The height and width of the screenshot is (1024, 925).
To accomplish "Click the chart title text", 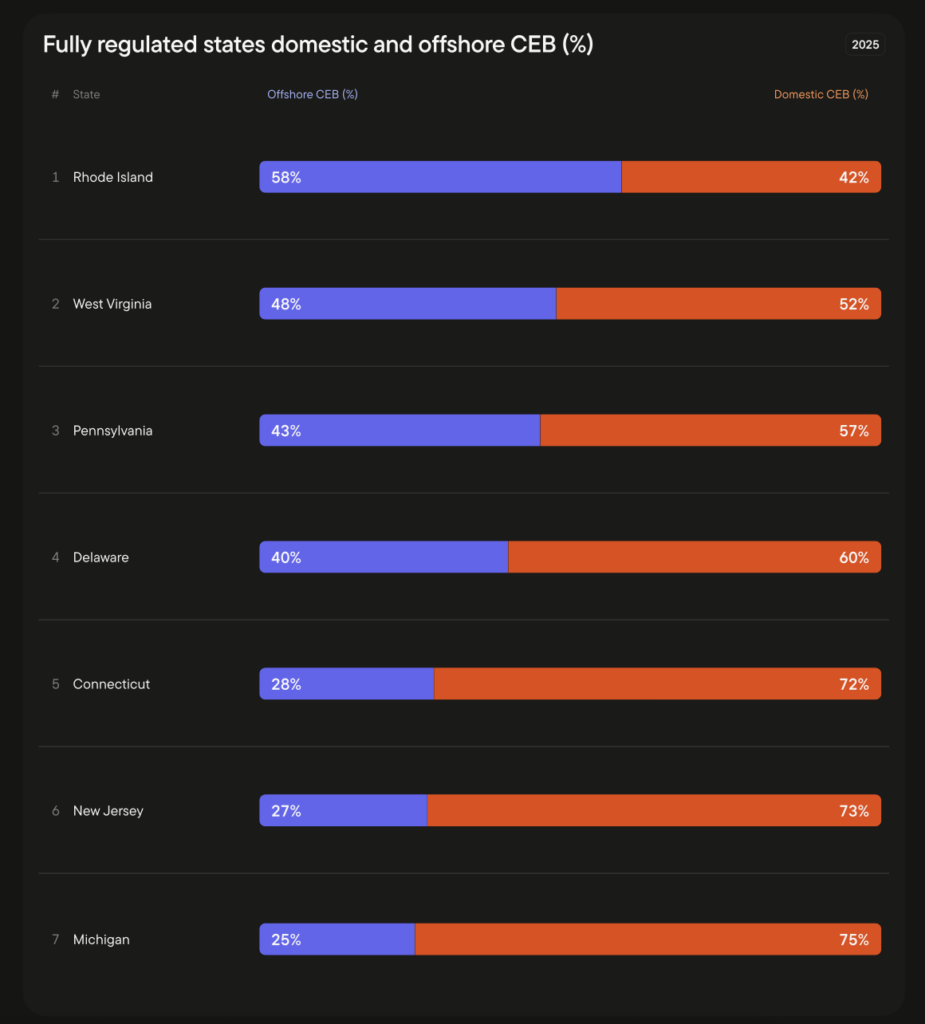I will point(318,45).
